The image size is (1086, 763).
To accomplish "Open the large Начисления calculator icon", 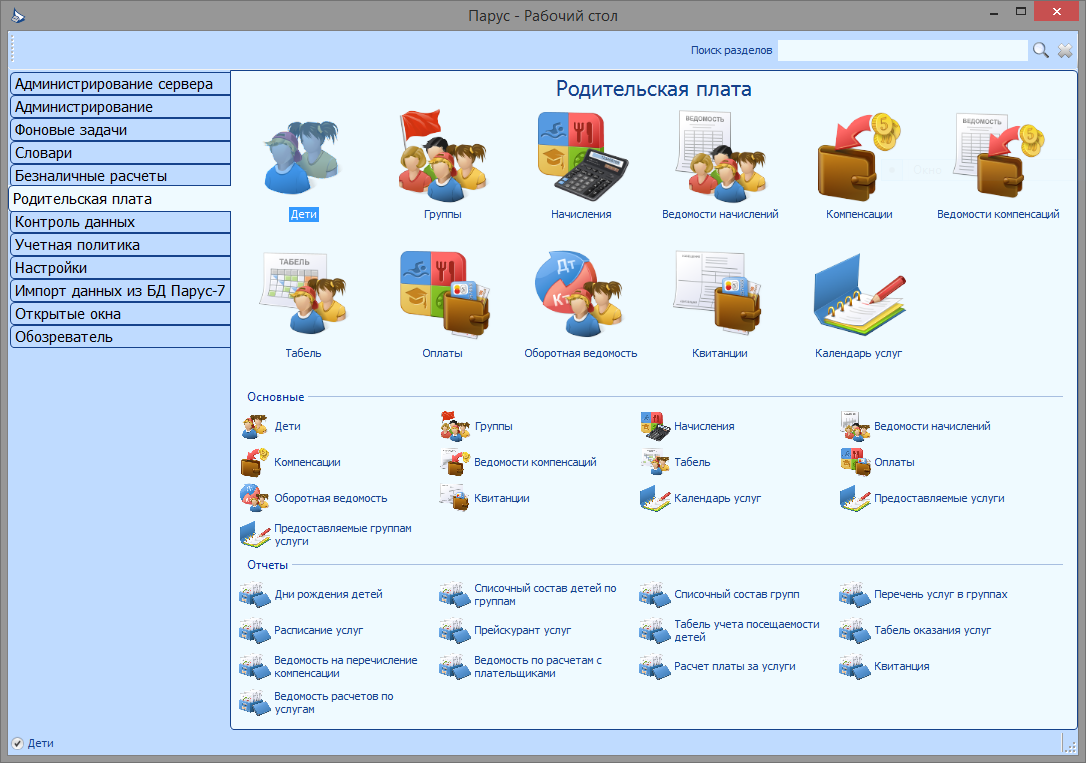I will point(582,156).
